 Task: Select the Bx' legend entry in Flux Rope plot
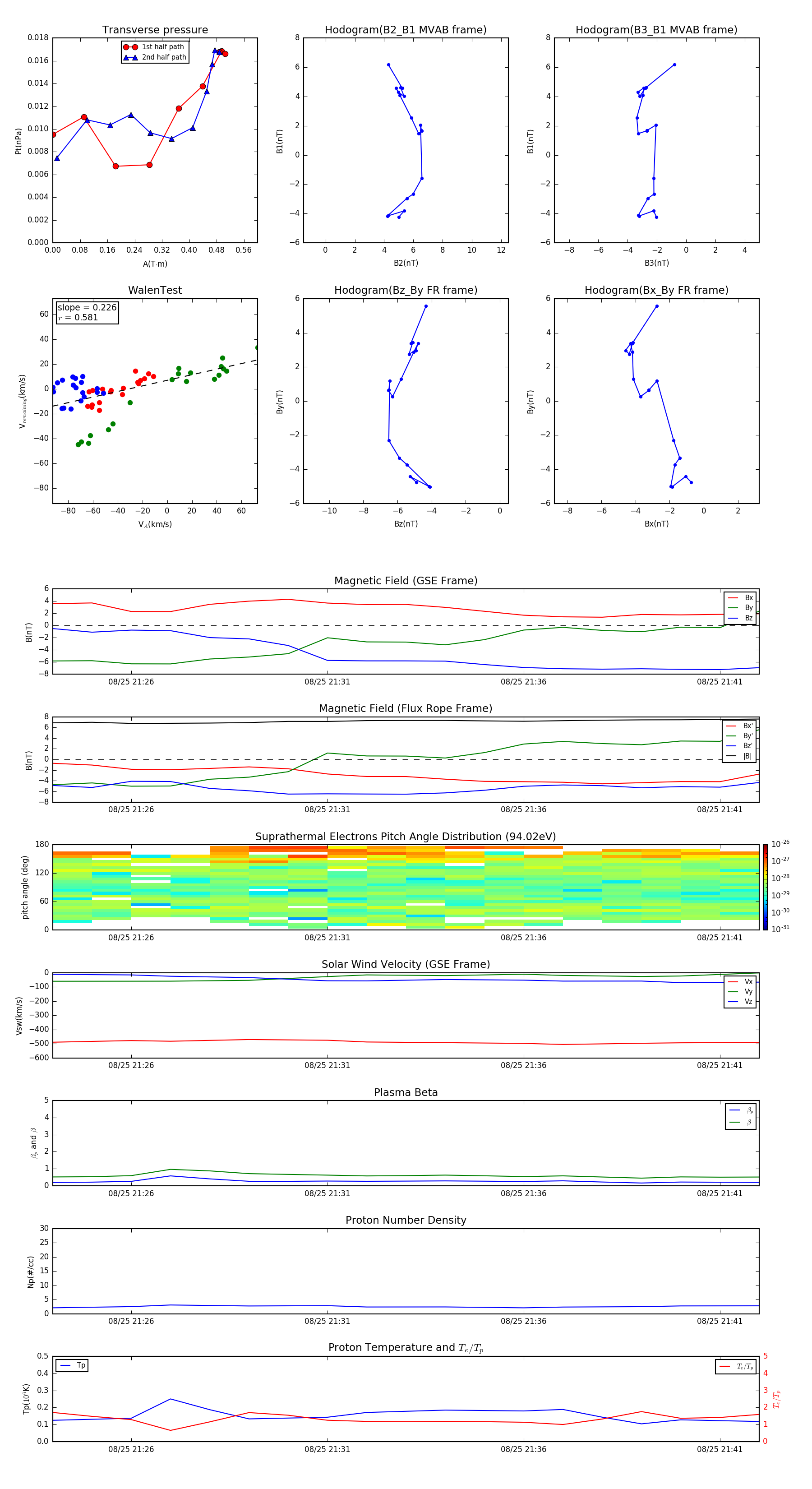pos(739,726)
